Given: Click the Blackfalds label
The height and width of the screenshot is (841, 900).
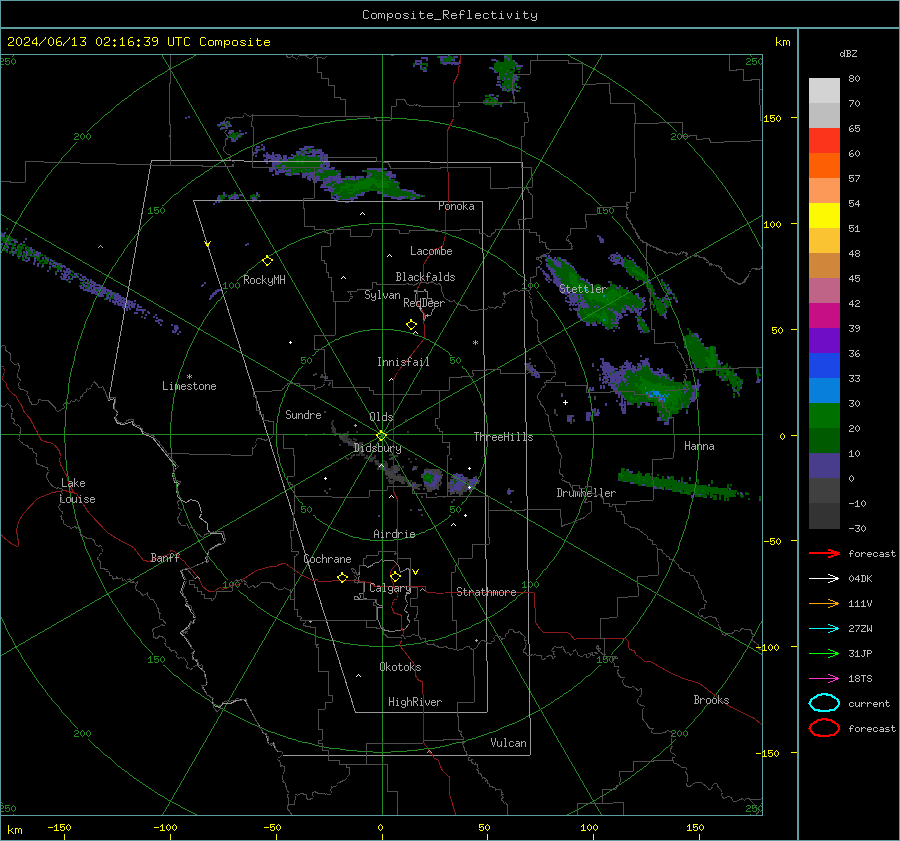Looking at the screenshot, I should tap(425, 277).
